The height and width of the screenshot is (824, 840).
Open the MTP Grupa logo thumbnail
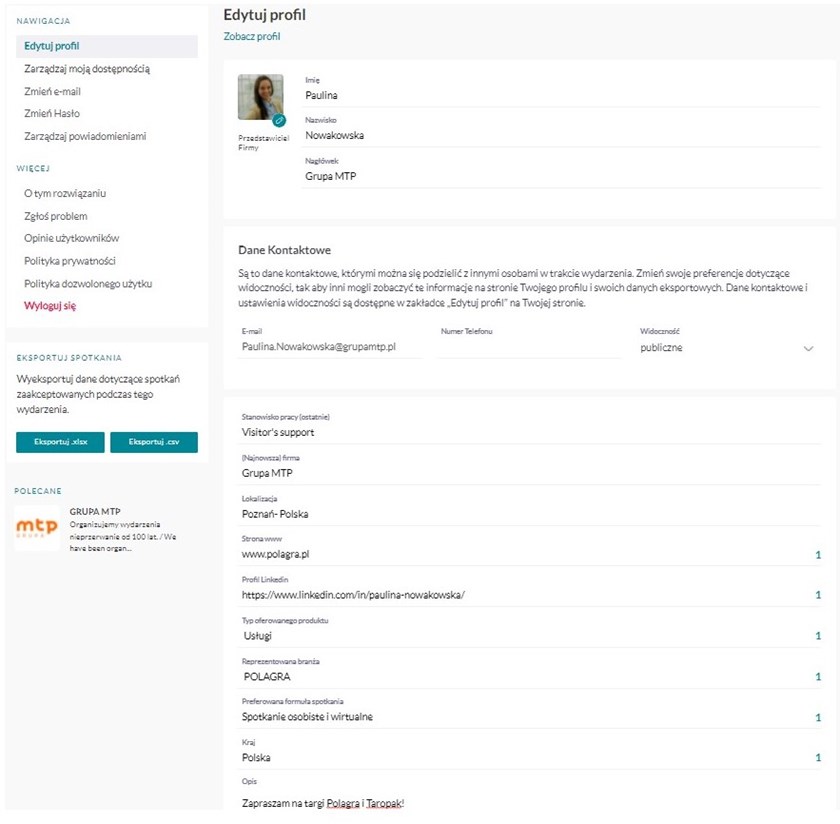coord(37,528)
